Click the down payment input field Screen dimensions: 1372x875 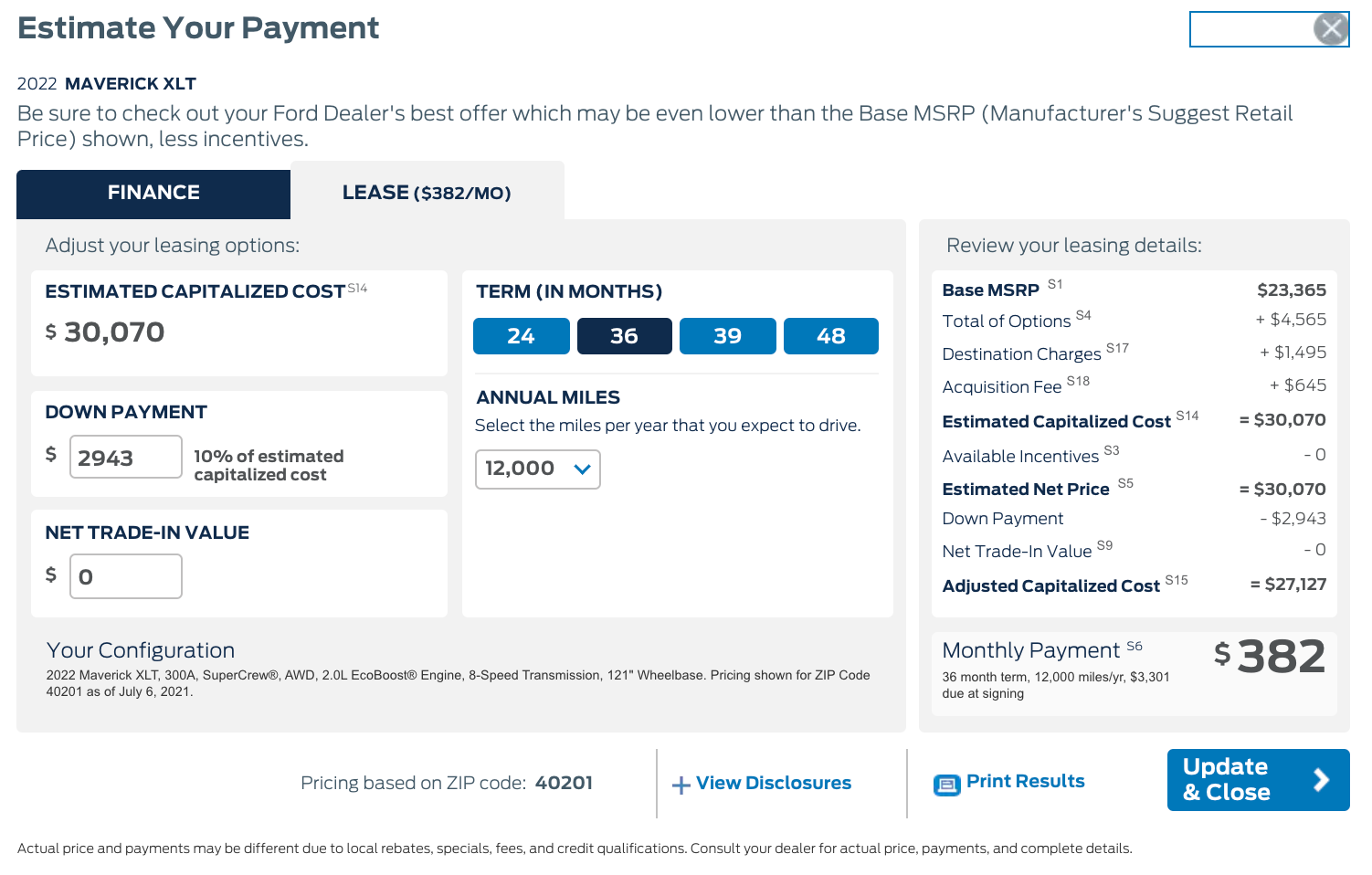[x=126, y=457]
